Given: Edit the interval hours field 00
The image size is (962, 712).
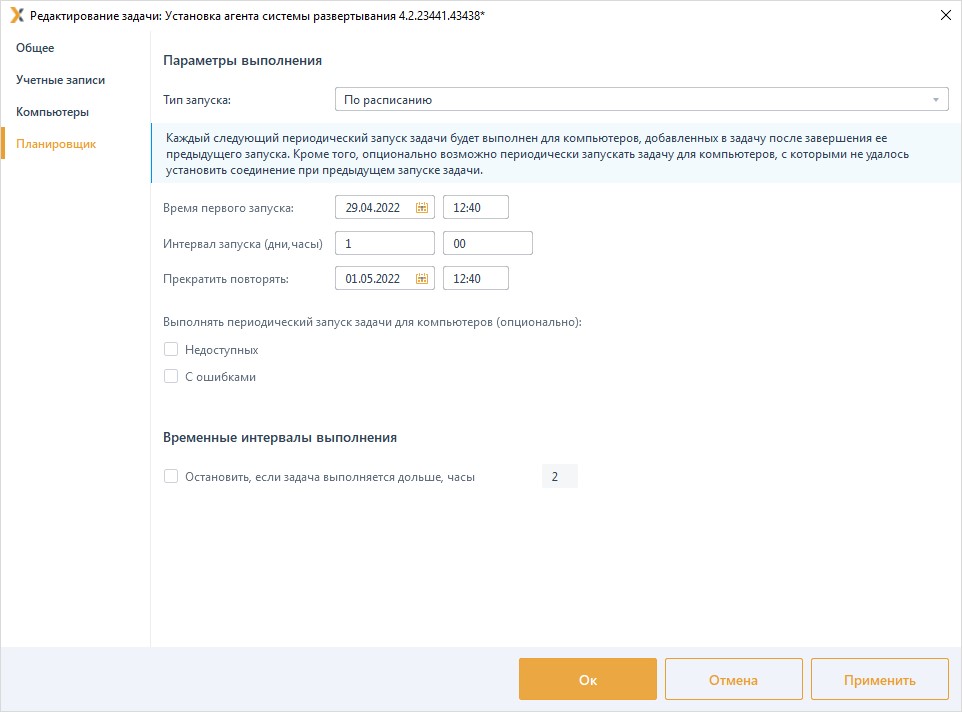Looking at the screenshot, I should (x=488, y=243).
